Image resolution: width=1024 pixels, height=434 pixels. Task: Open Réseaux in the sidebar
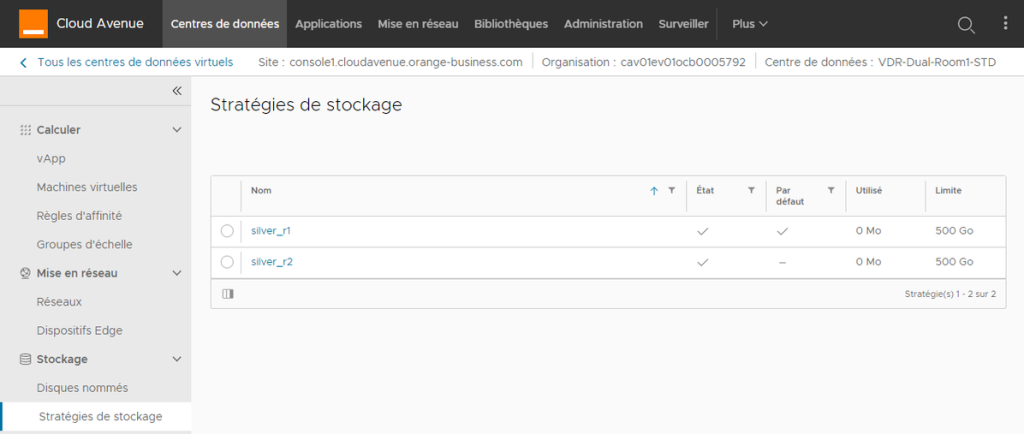[x=59, y=302]
